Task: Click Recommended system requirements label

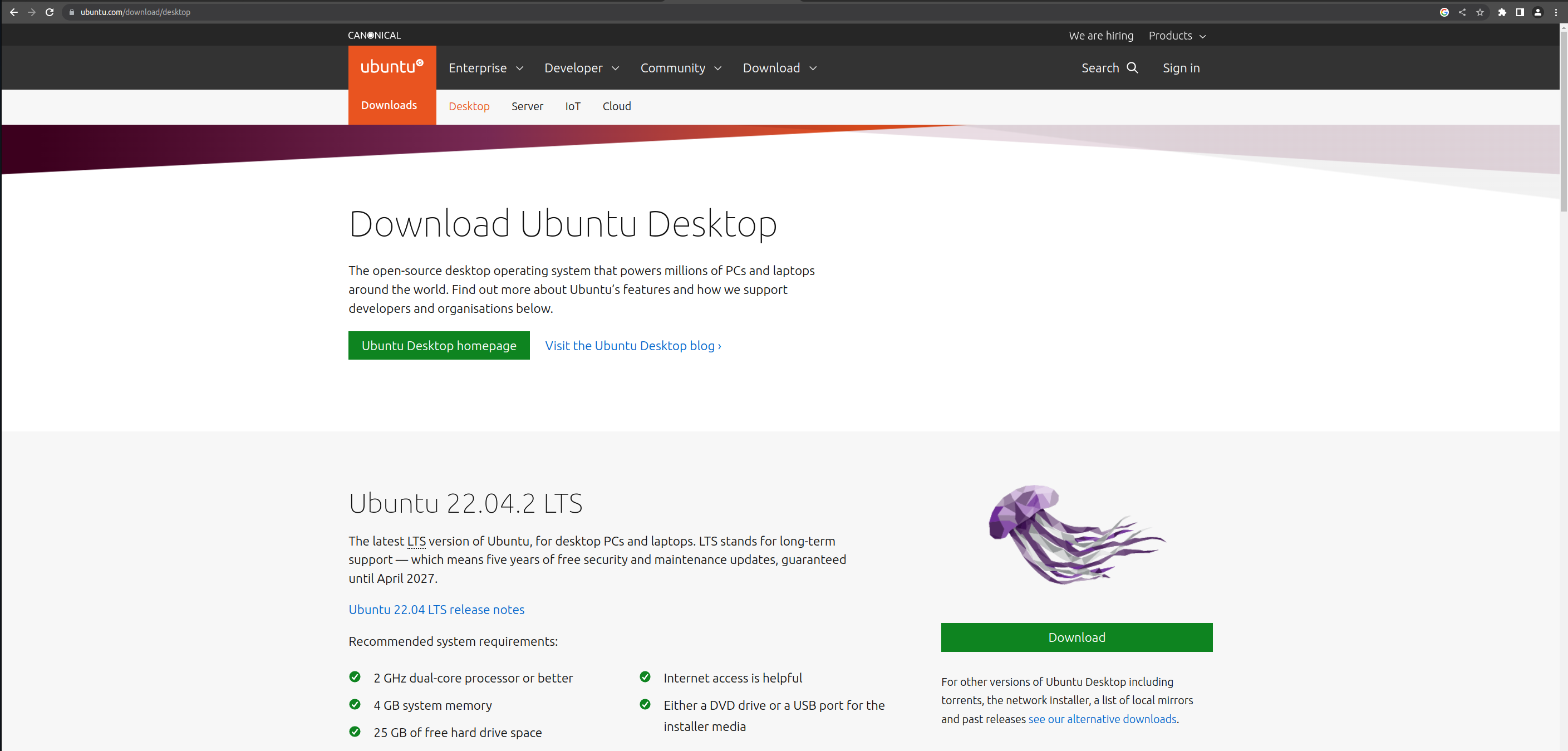Action: 453,641
